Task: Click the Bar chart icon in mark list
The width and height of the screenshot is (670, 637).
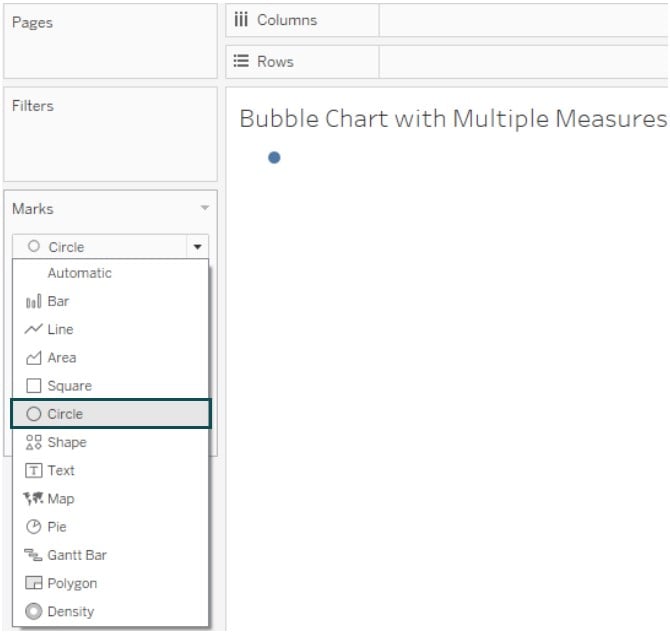Action: point(33,301)
